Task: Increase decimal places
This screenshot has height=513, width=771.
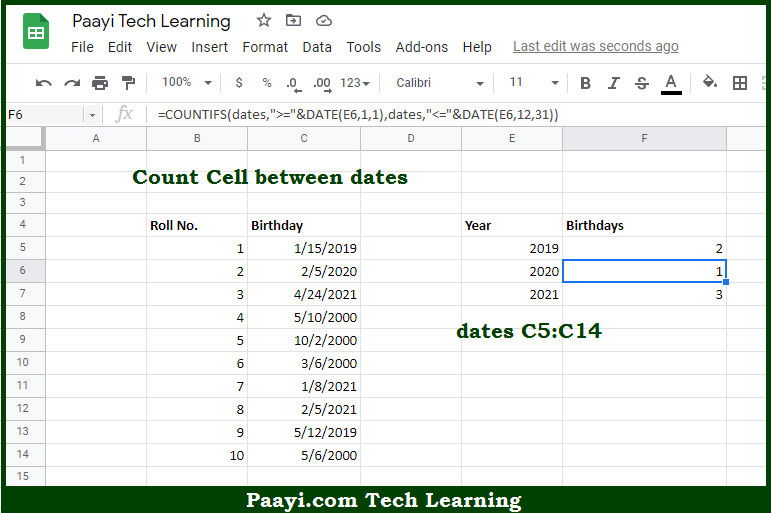Action: [322, 84]
